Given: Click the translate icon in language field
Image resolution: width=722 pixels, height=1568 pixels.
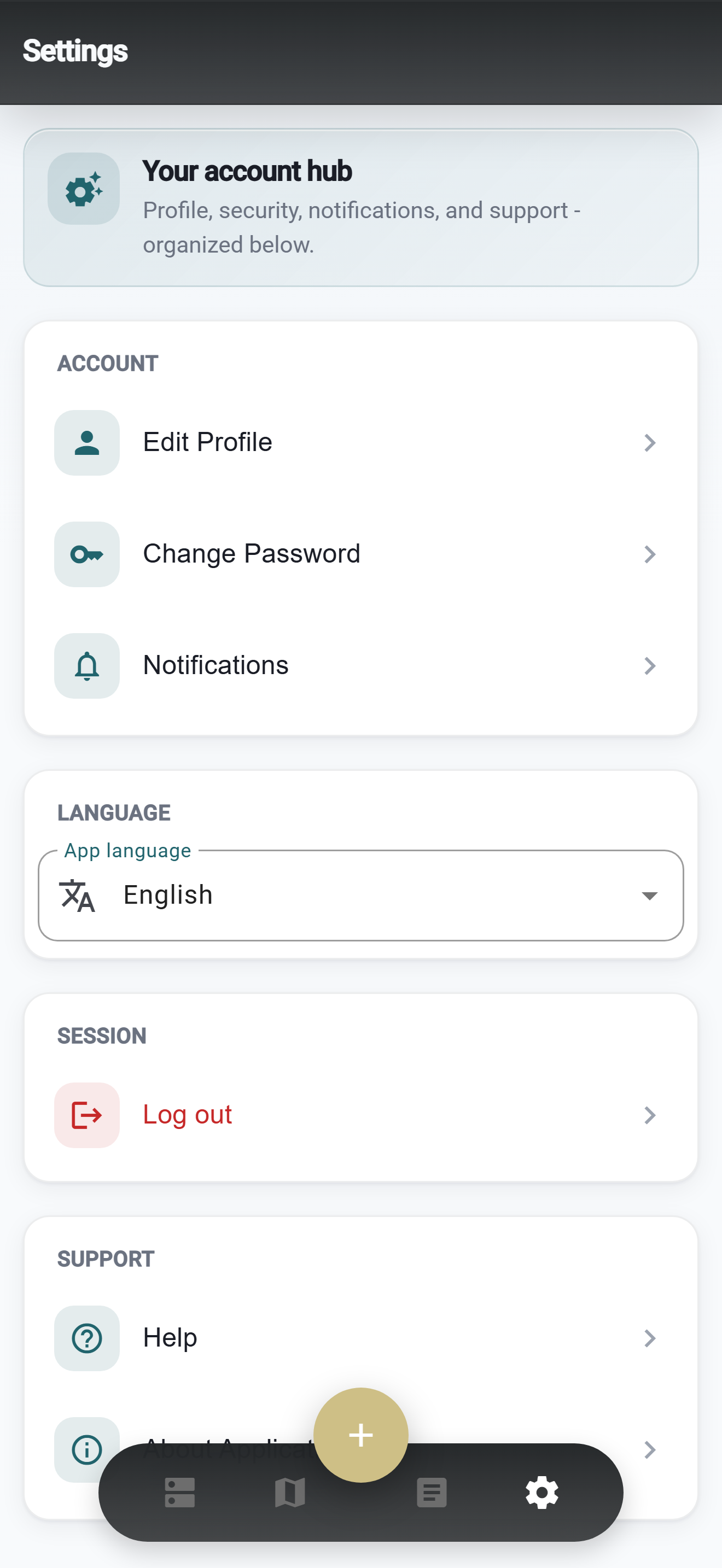Looking at the screenshot, I should (x=77, y=896).
